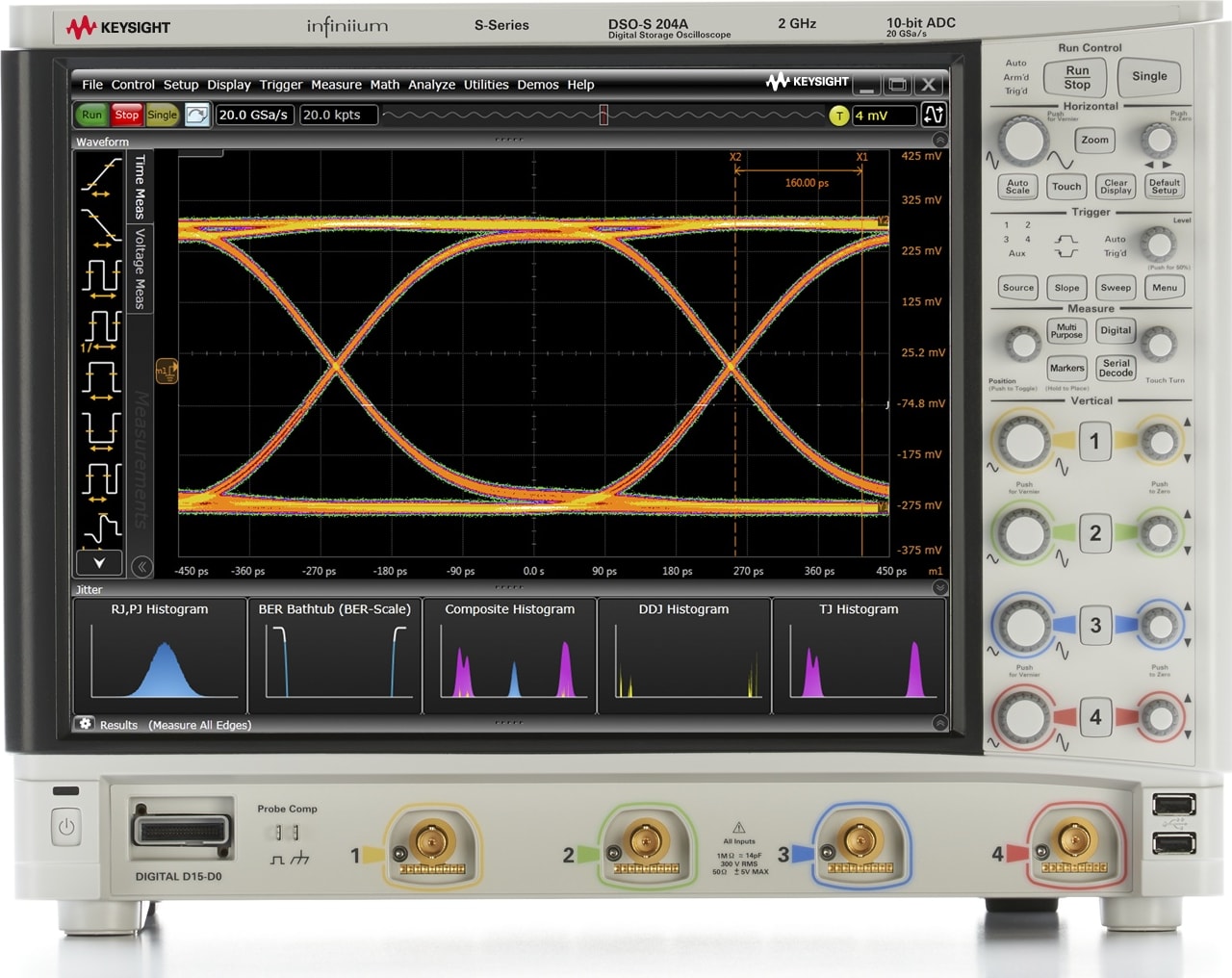Viewport: 1232px width, 978px height.
Task: Click the 4 mV trigger level field
Action: 884,116
